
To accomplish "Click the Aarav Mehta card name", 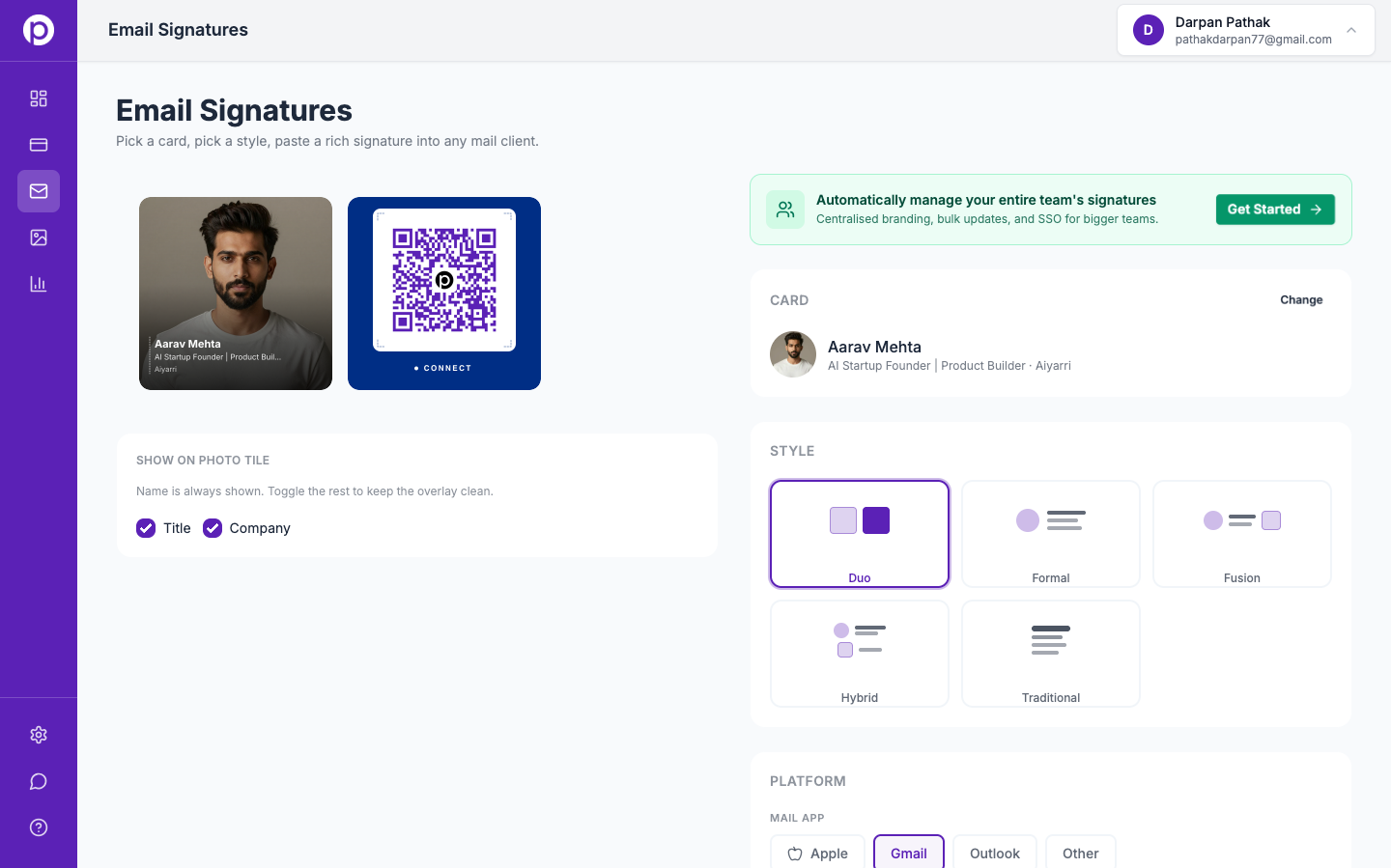I will [x=874, y=347].
